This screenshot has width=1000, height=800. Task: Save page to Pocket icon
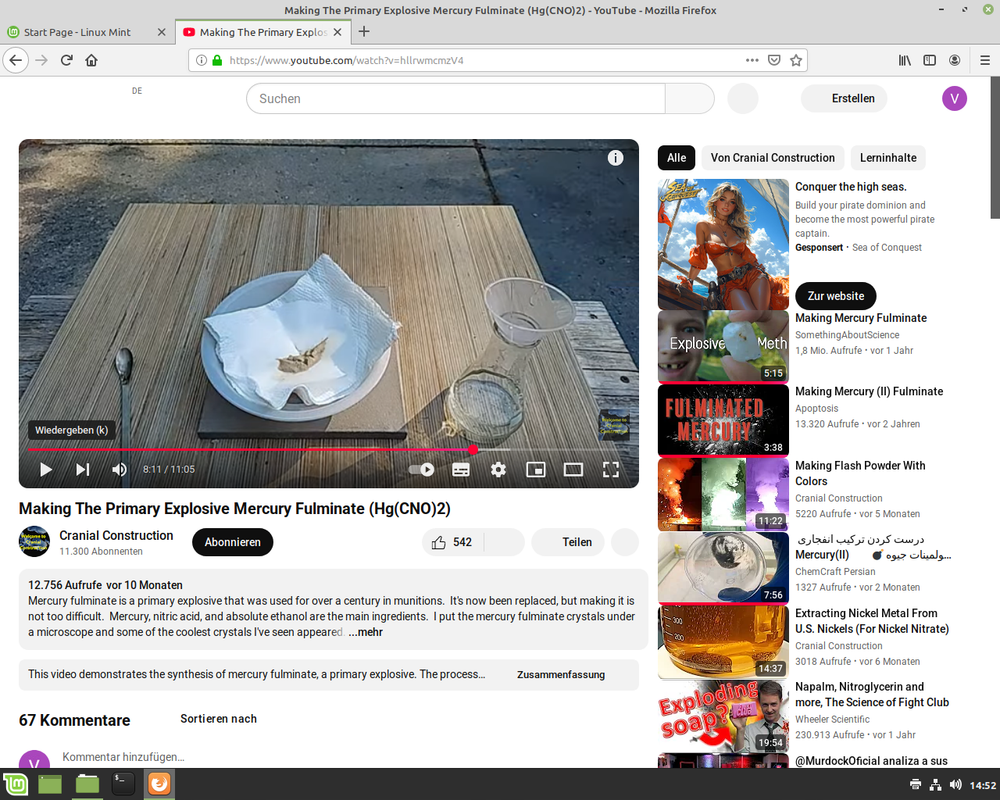coord(774,61)
